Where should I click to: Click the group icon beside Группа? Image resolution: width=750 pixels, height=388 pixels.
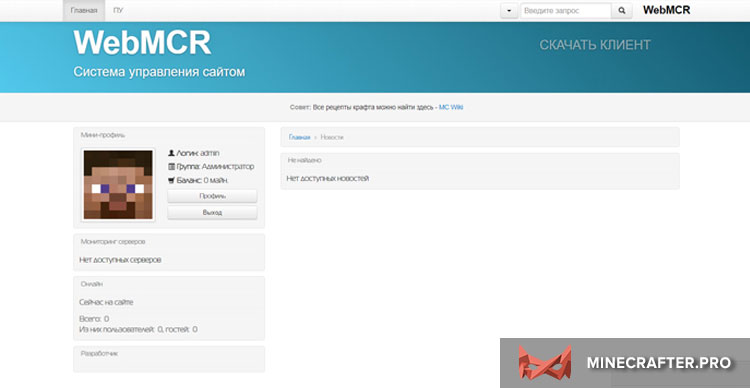[x=171, y=166]
